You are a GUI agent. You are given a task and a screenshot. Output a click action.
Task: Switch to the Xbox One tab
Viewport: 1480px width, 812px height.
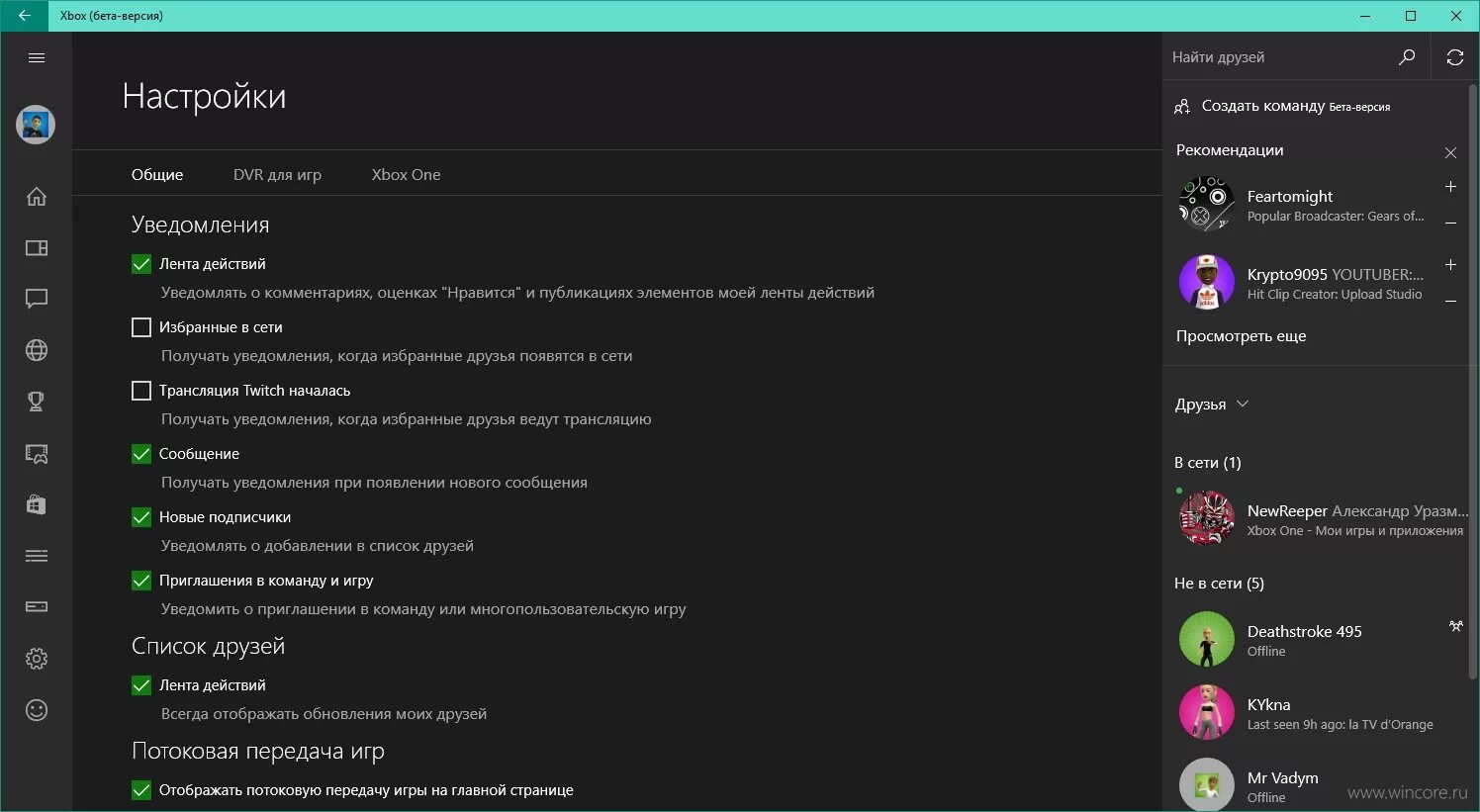(x=406, y=174)
